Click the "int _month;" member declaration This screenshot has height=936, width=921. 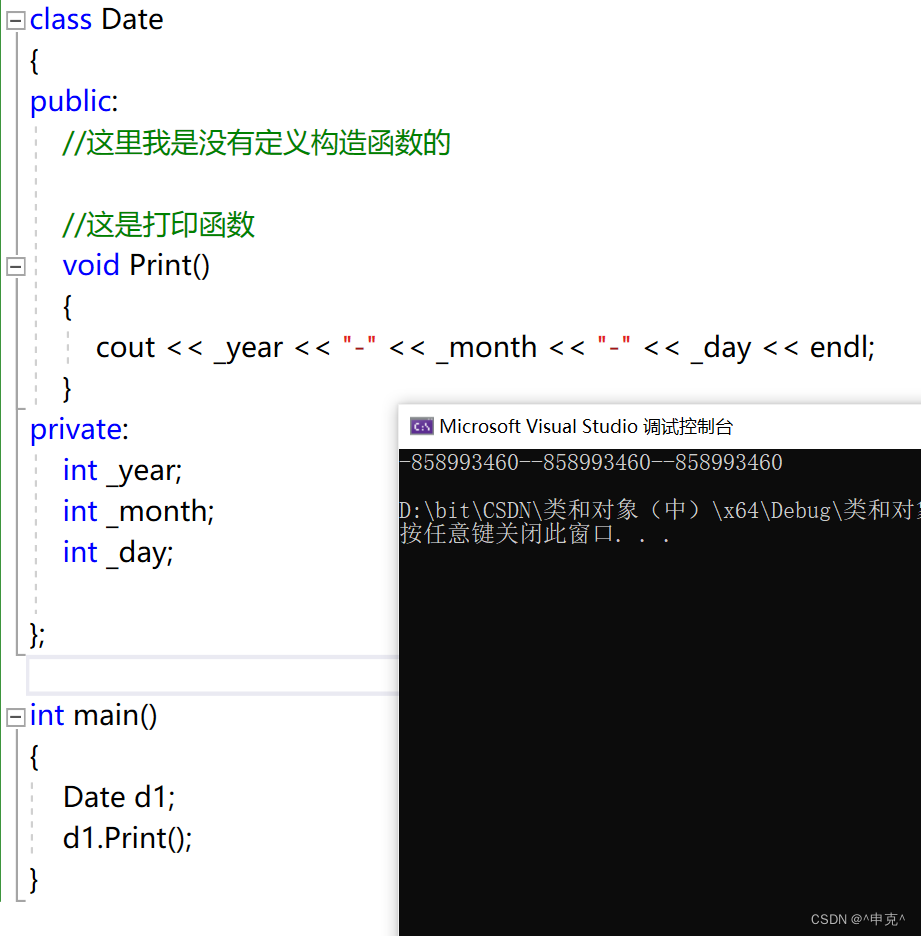pyautogui.click(x=138, y=512)
